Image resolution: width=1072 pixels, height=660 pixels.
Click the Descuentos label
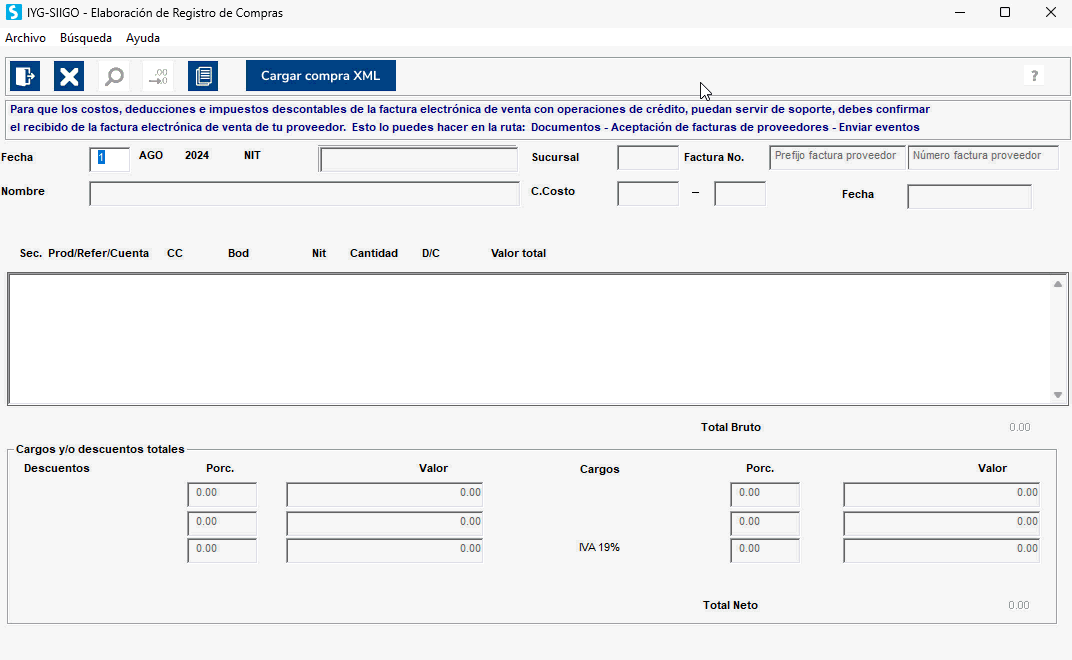(x=57, y=468)
